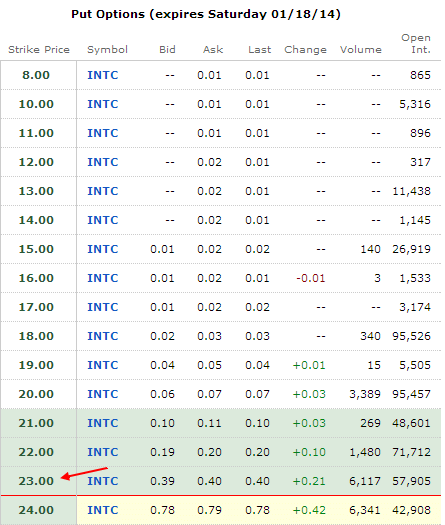Open INTC put option at 20.00 strike
445x525 pixels.
click(x=102, y=394)
